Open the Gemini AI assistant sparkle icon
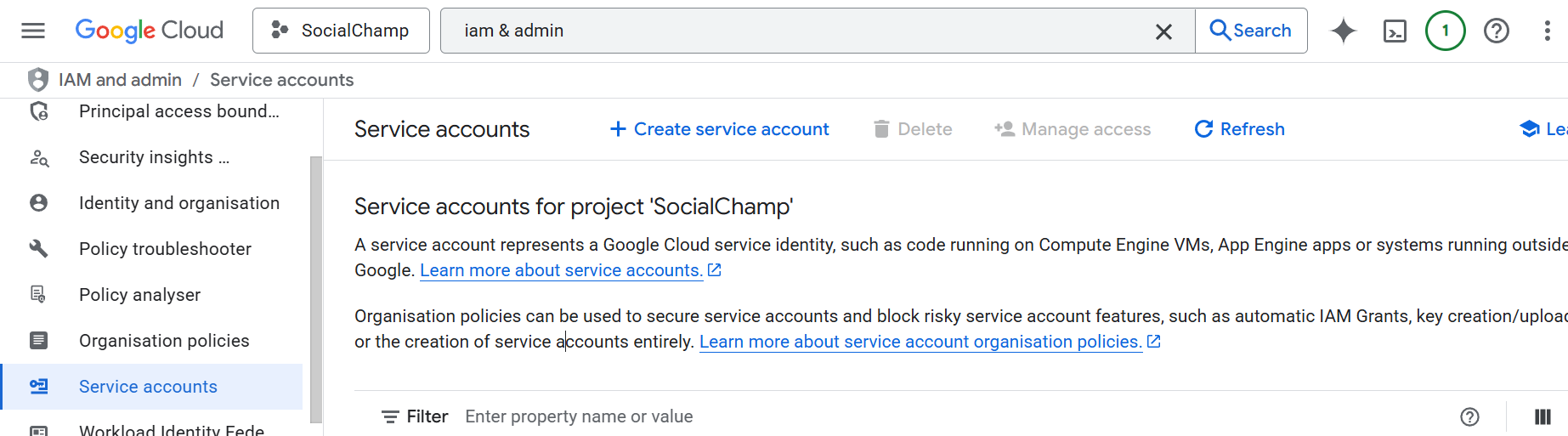 [1343, 31]
